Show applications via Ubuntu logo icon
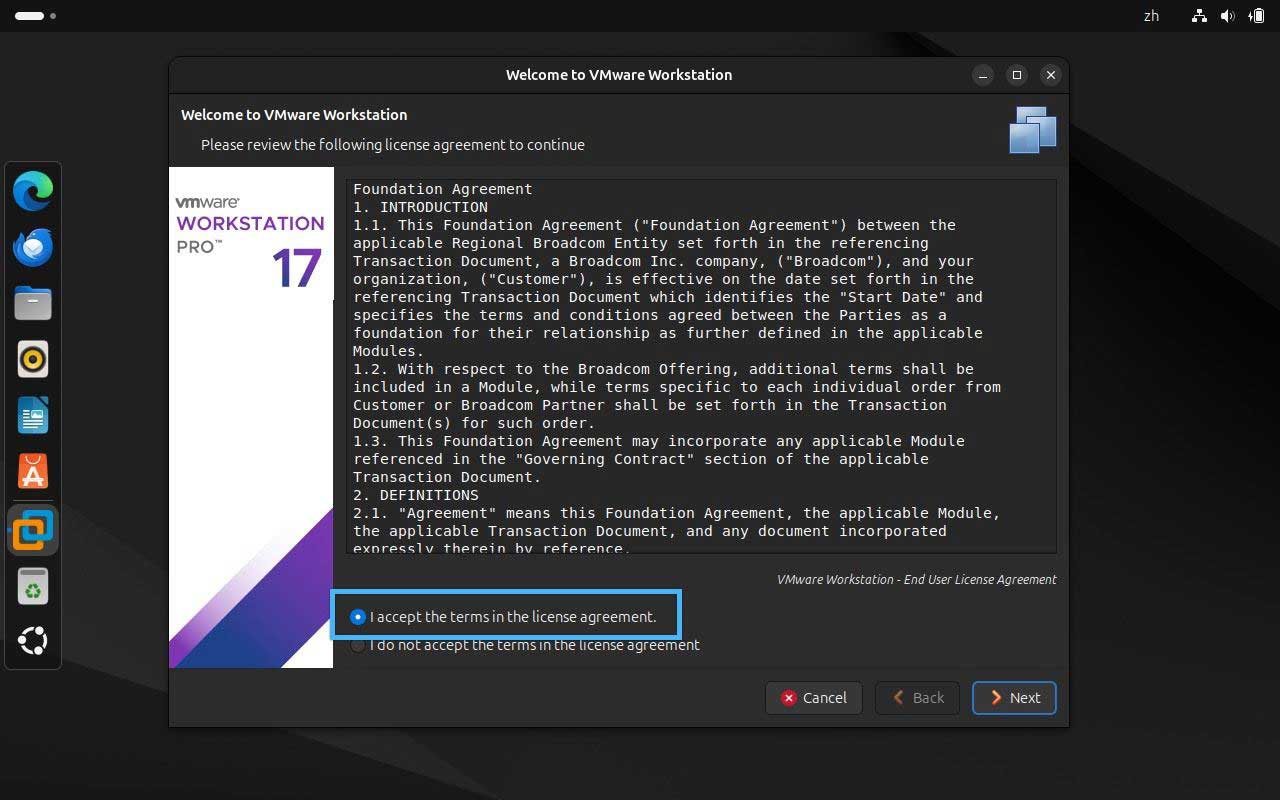 [x=33, y=640]
